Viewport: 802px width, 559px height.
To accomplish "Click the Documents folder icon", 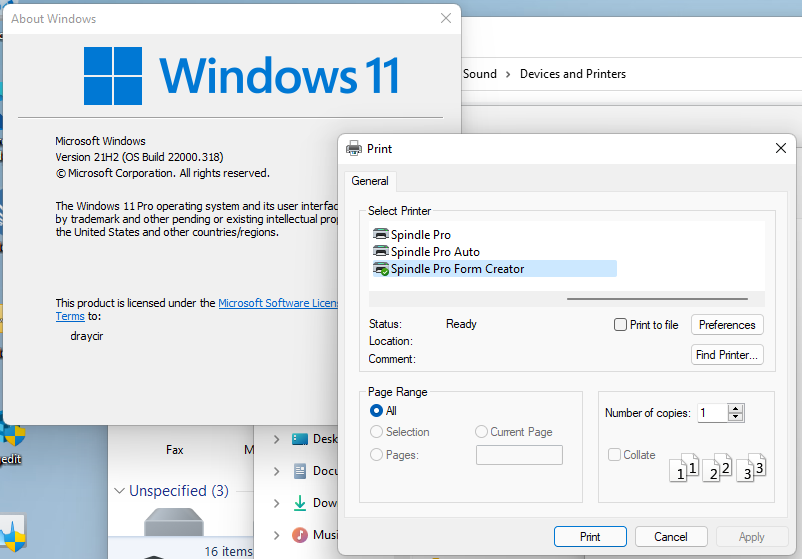I will (300, 471).
